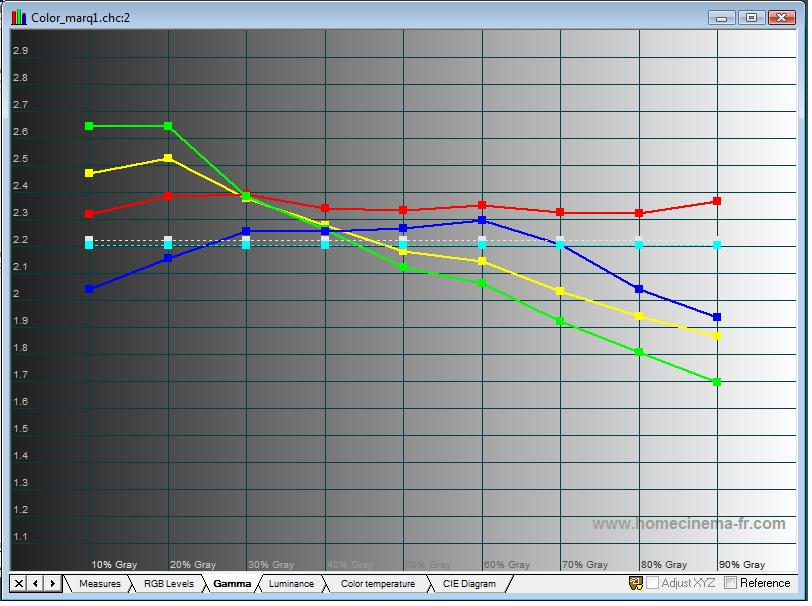Image resolution: width=812 pixels, height=606 pixels.
Task: Close the Color_marq1.chc:2 window
Action: 781,18
